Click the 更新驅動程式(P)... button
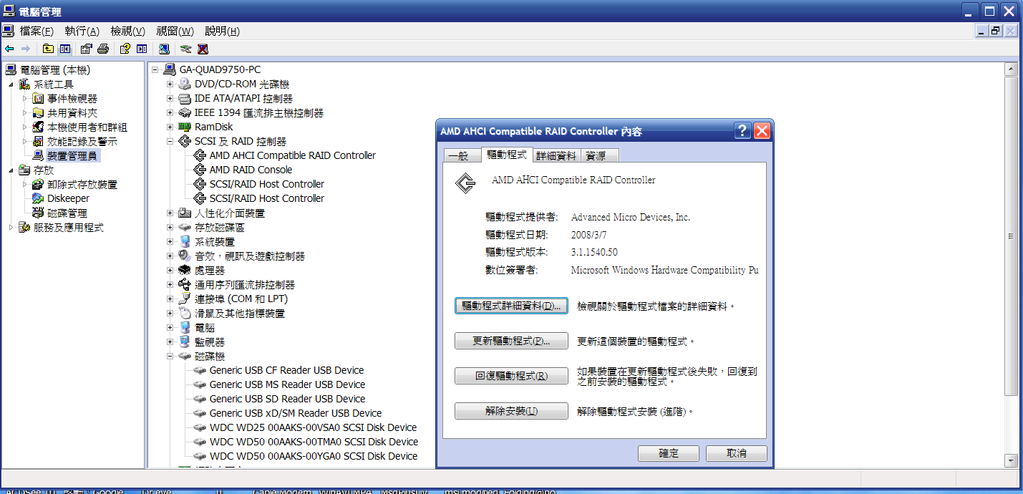 (512, 341)
